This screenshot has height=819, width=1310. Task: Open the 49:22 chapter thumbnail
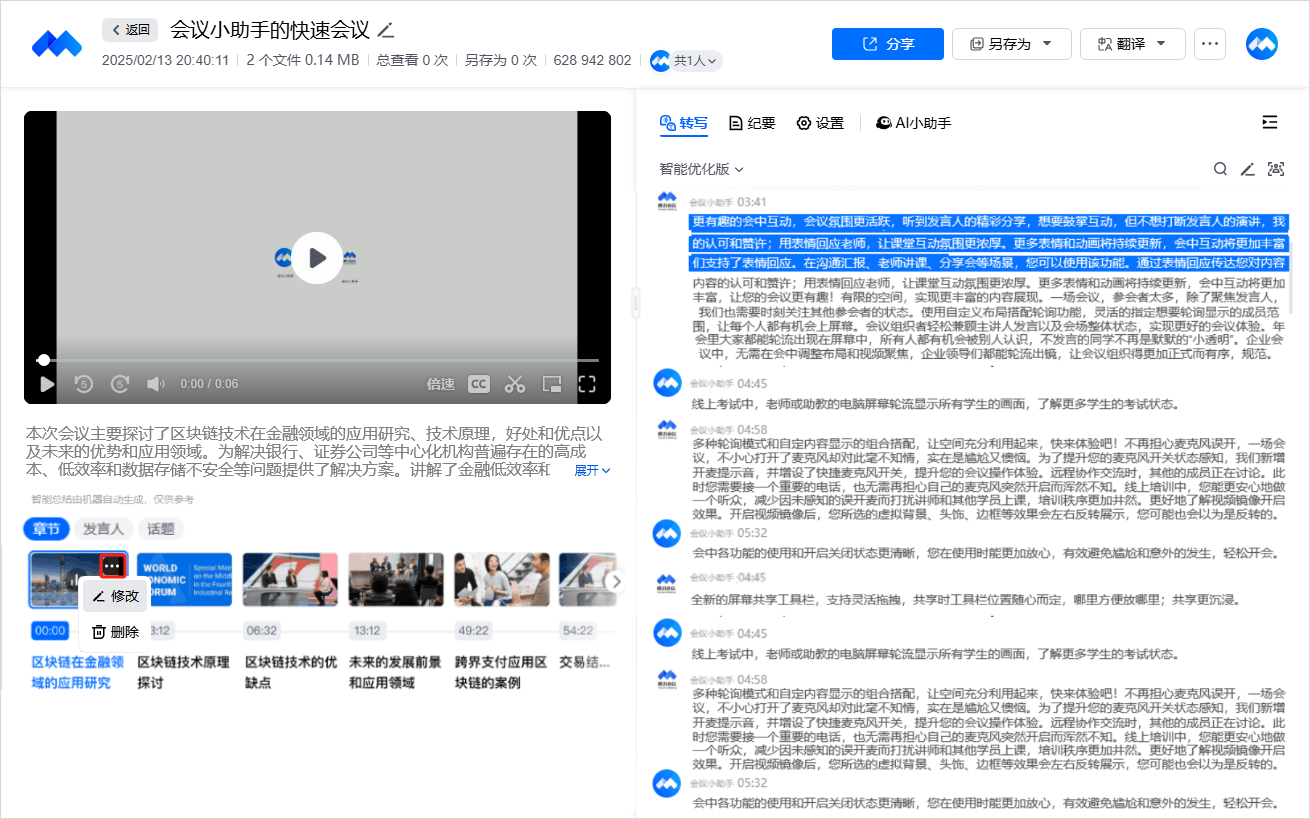click(x=501, y=580)
